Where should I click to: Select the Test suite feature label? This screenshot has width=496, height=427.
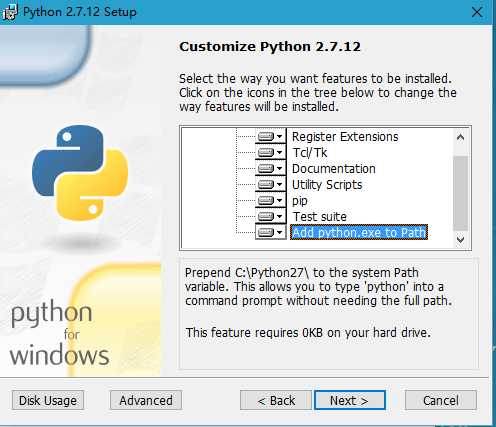click(320, 217)
